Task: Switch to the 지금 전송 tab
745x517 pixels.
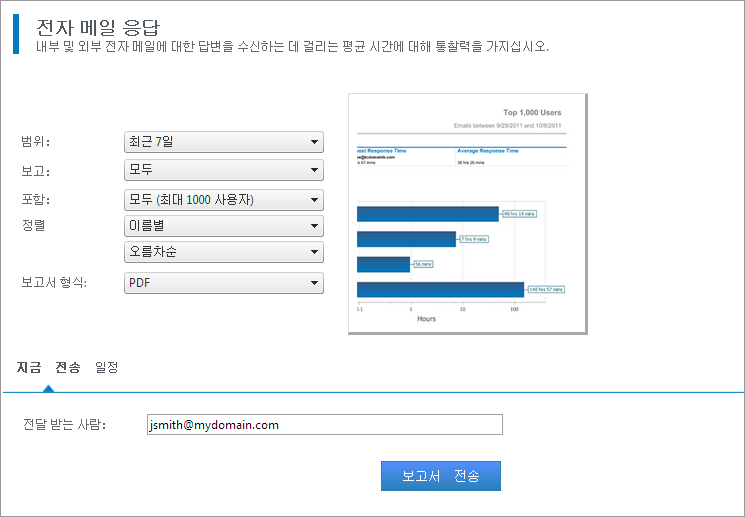Action: tap(48, 368)
